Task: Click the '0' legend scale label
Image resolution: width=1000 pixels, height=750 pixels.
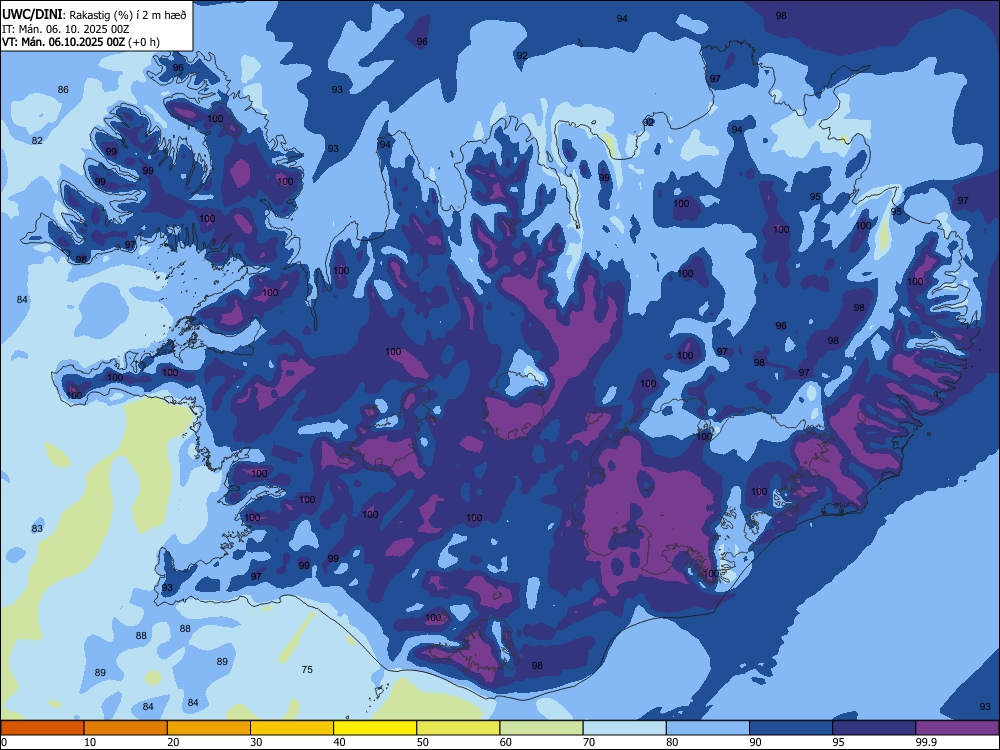Action: click(x=4, y=742)
